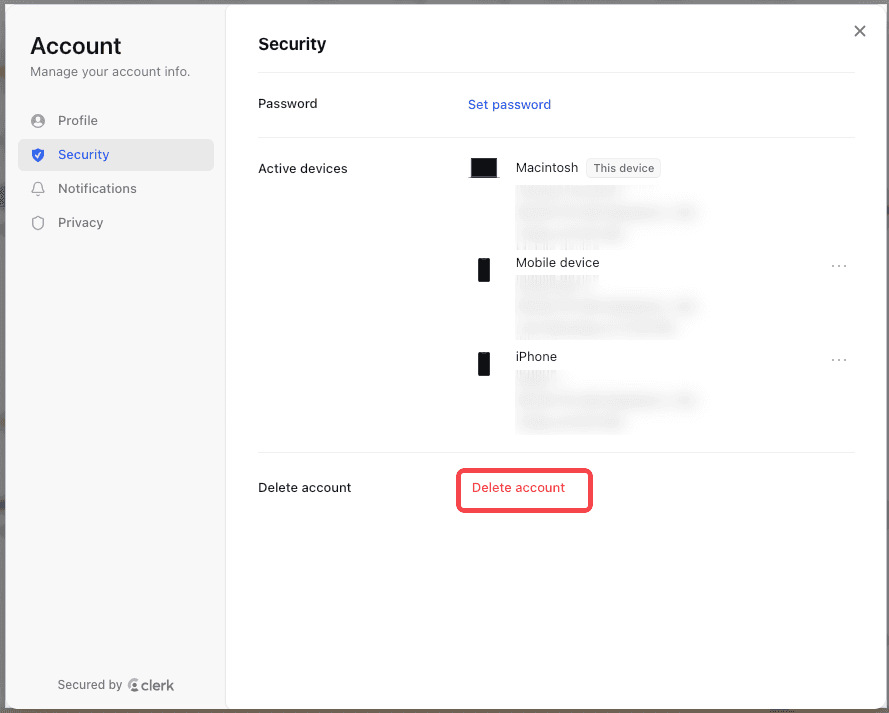Click the Set password link
Viewport: 889px width, 713px height.
click(509, 104)
